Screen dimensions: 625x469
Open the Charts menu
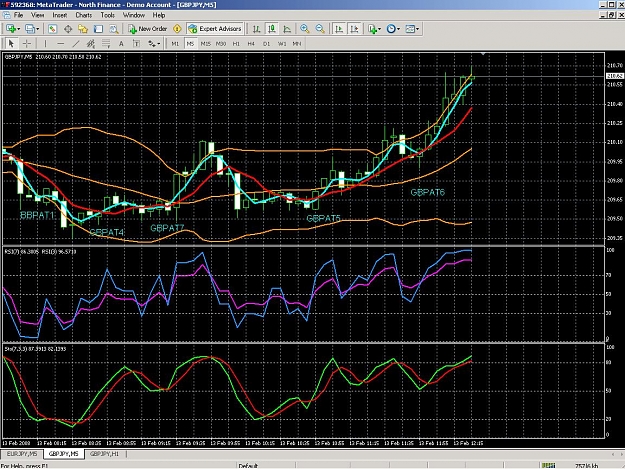[84, 15]
